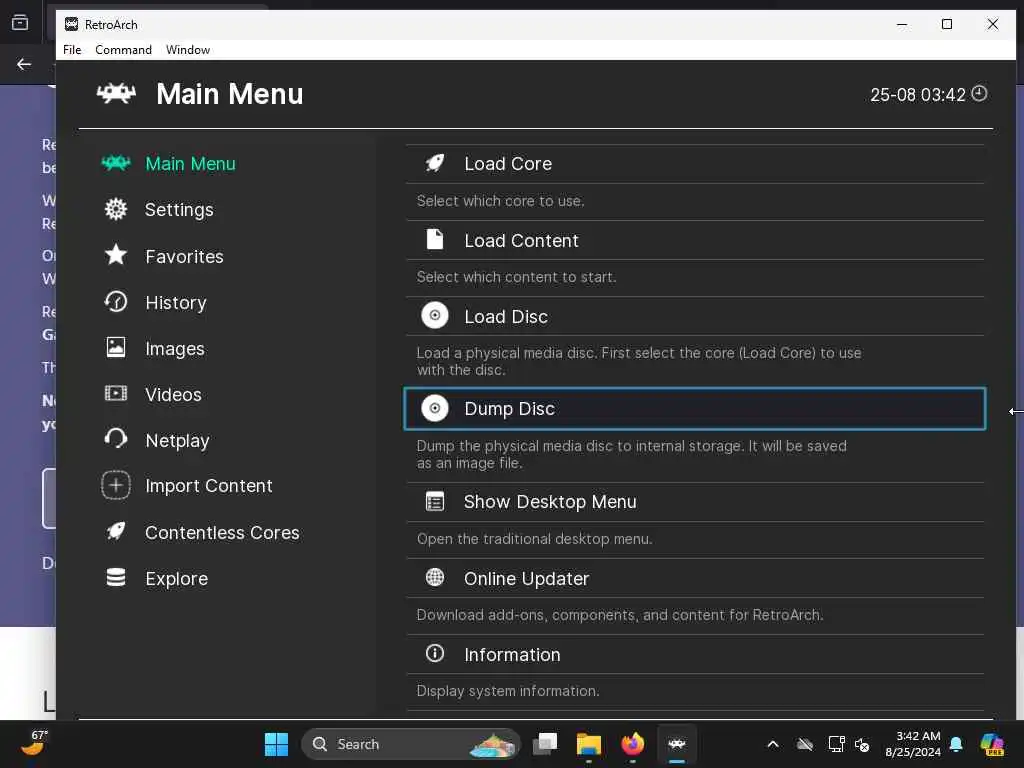Select Explore in the sidebar
The height and width of the screenshot is (768, 1024).
pyautogui.click(x=176, y=579)
